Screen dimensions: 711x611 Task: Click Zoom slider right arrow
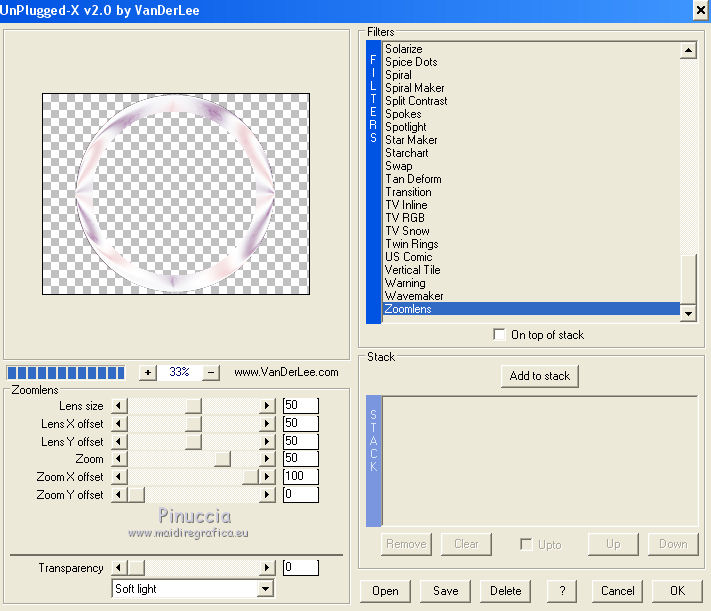click(267, 459)
